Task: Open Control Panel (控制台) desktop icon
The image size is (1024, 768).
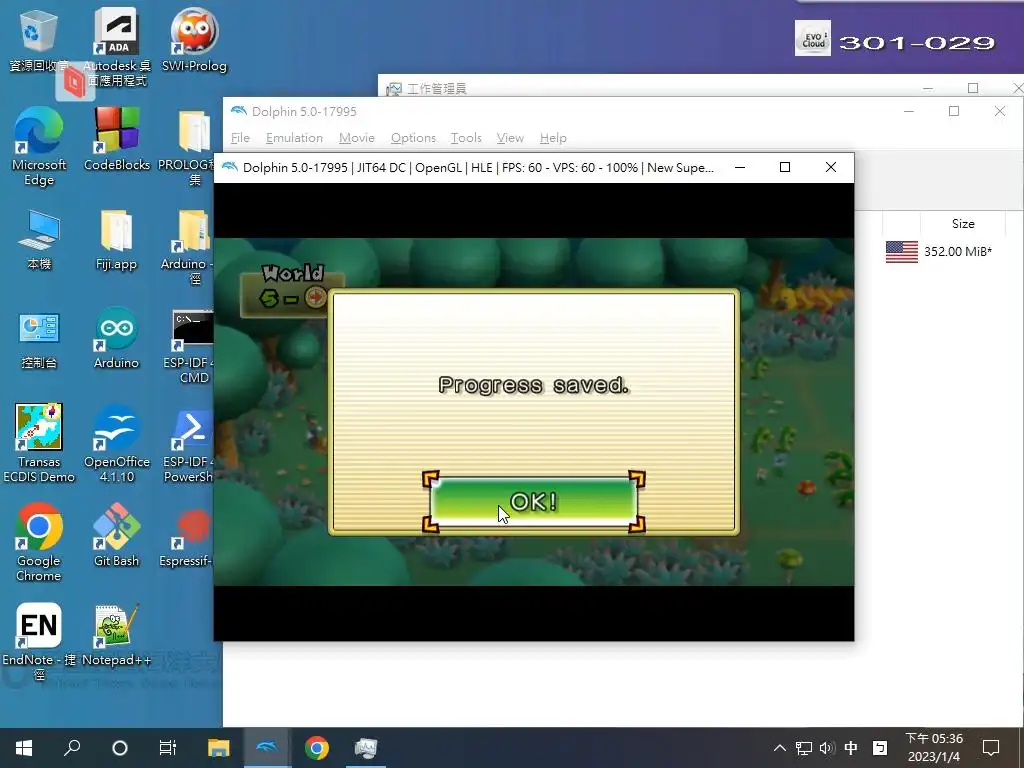Action: click(39, 338)
